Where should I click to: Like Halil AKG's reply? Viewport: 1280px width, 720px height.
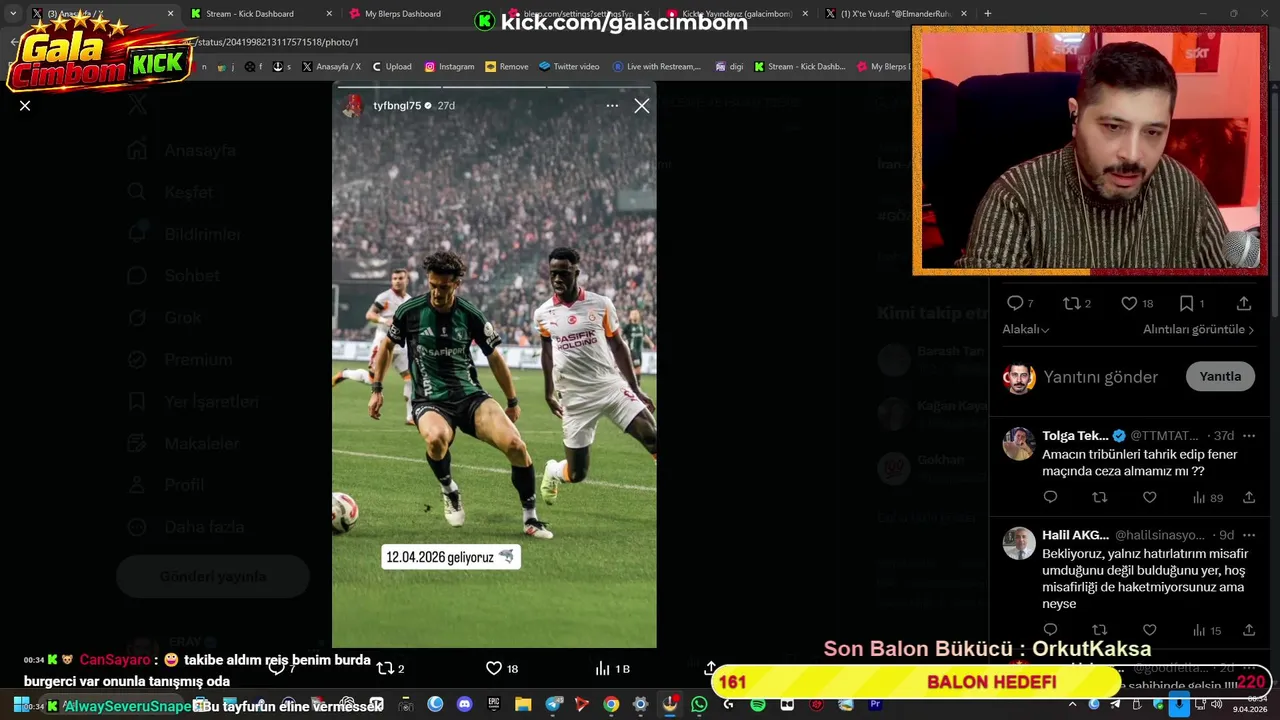(1150, 630)
